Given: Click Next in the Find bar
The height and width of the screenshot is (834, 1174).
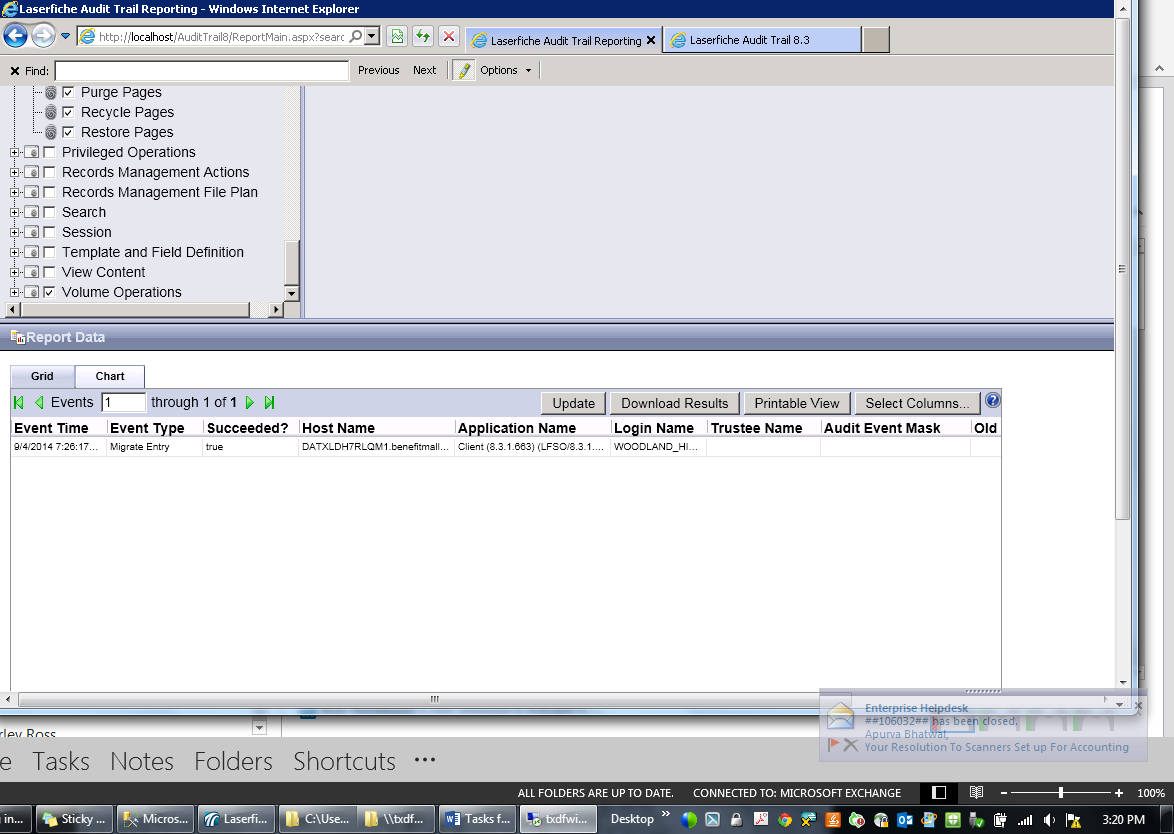Looking at the screenshot, I should click(425, 70).
